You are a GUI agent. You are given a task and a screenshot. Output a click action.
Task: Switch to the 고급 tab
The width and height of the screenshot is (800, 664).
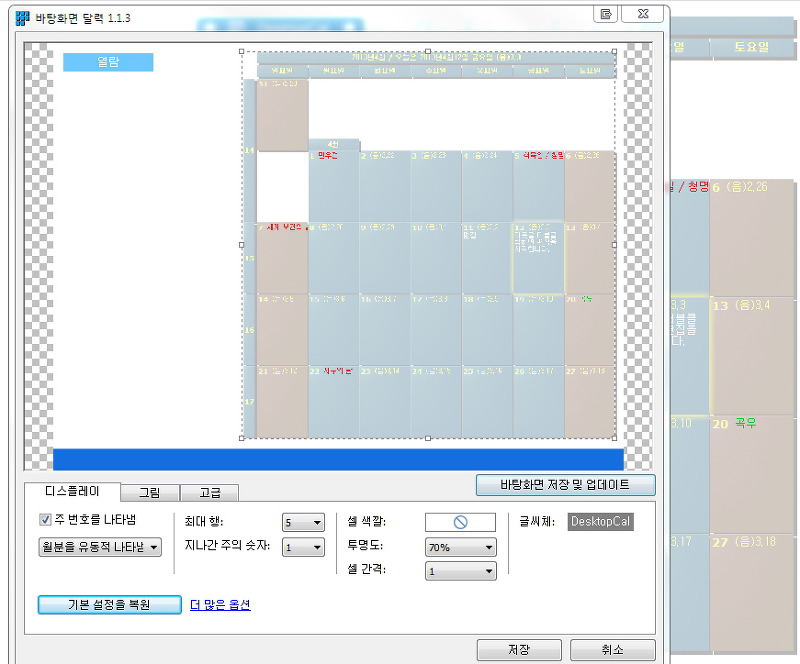coord(210,493)
